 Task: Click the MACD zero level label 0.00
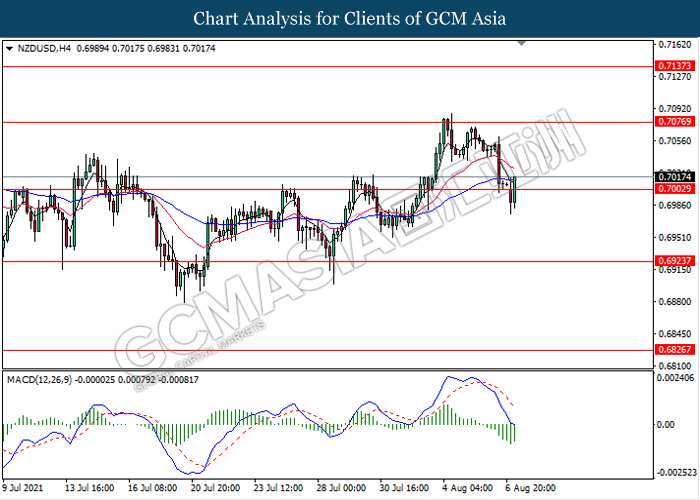pyautogui.click(x=666, y=425)
